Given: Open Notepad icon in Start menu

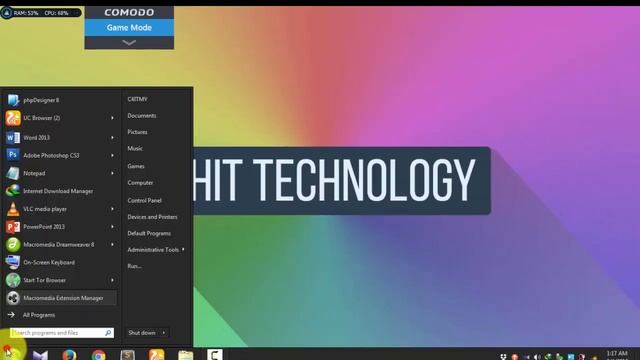Looking at the screenshot, I should 13,173.
